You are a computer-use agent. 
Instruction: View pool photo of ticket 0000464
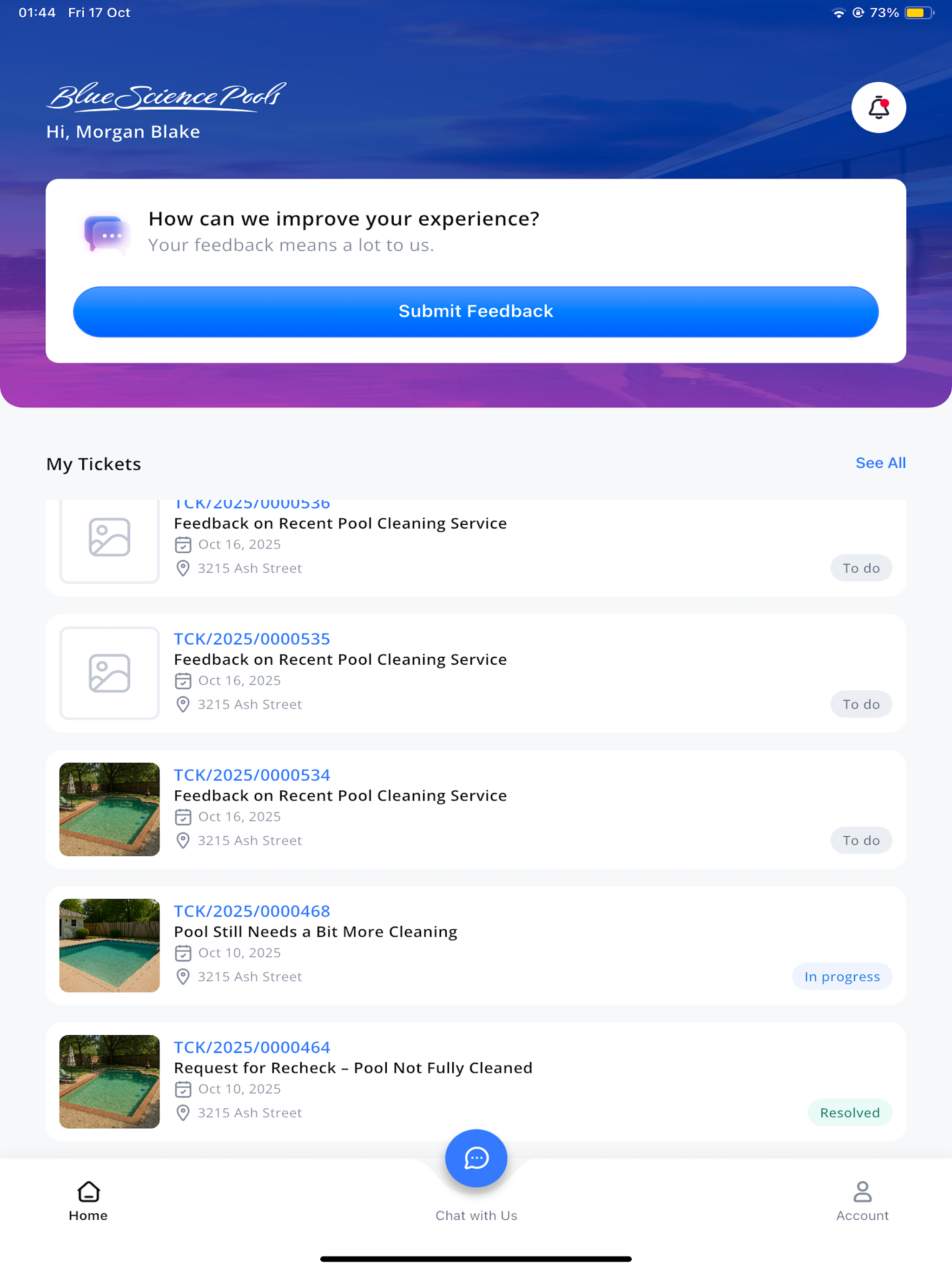coord(110,1081)
